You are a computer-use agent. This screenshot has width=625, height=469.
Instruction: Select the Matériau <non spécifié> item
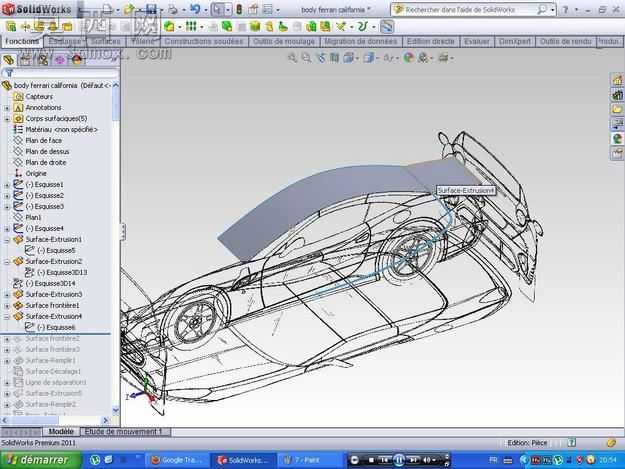(61, 130)
